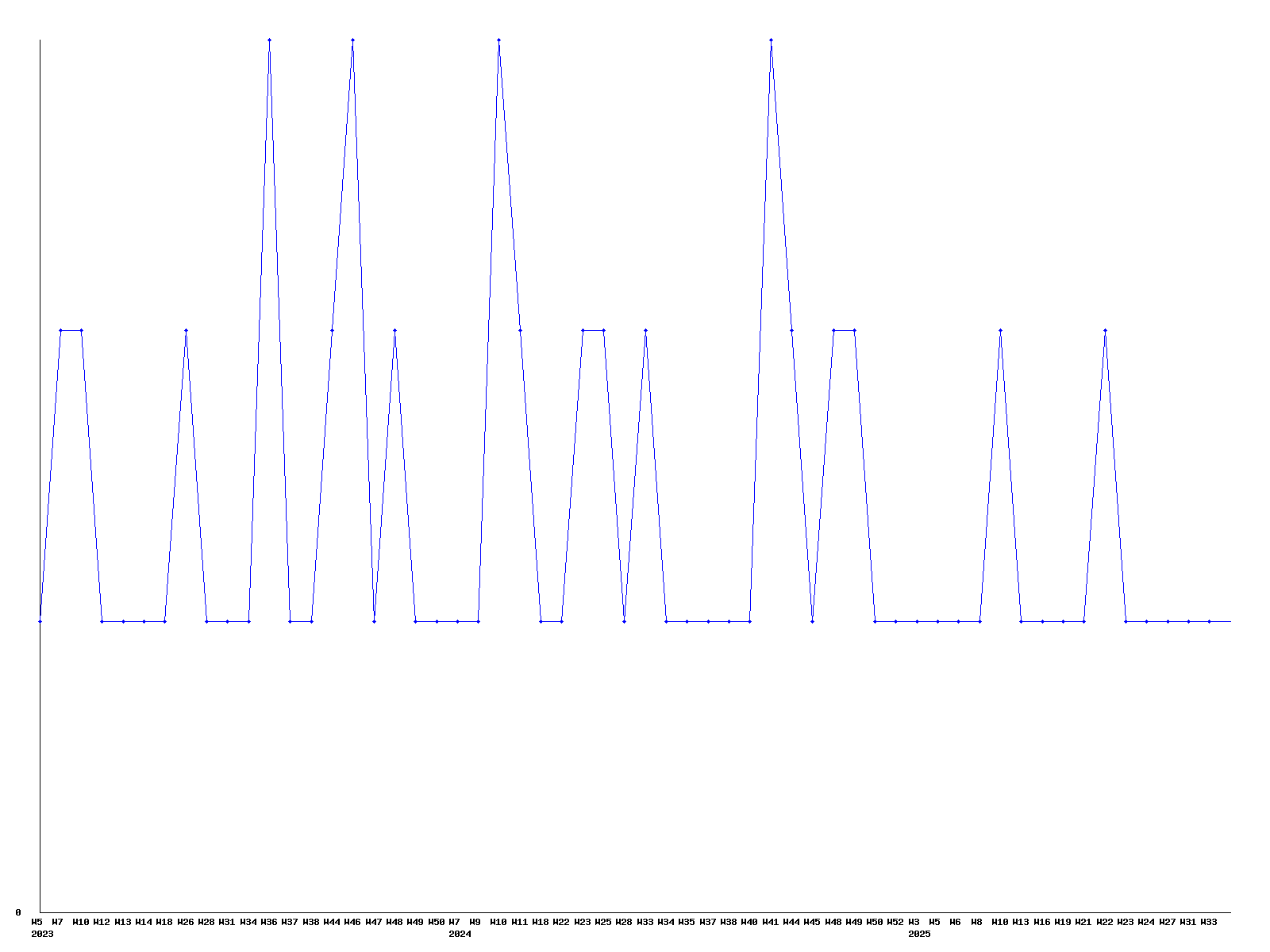Select the low data point above W45
This screenshot has width=1270, height=952.
[x=812, y=621]
